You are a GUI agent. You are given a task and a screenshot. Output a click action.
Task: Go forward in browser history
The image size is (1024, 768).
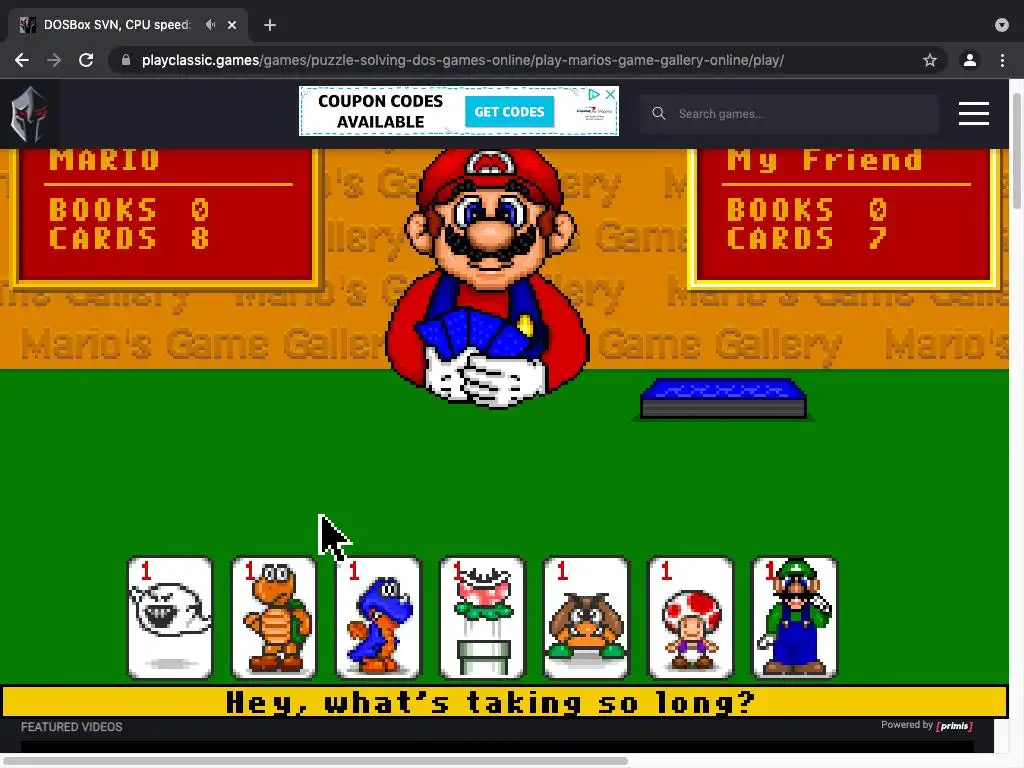(54, 60)
